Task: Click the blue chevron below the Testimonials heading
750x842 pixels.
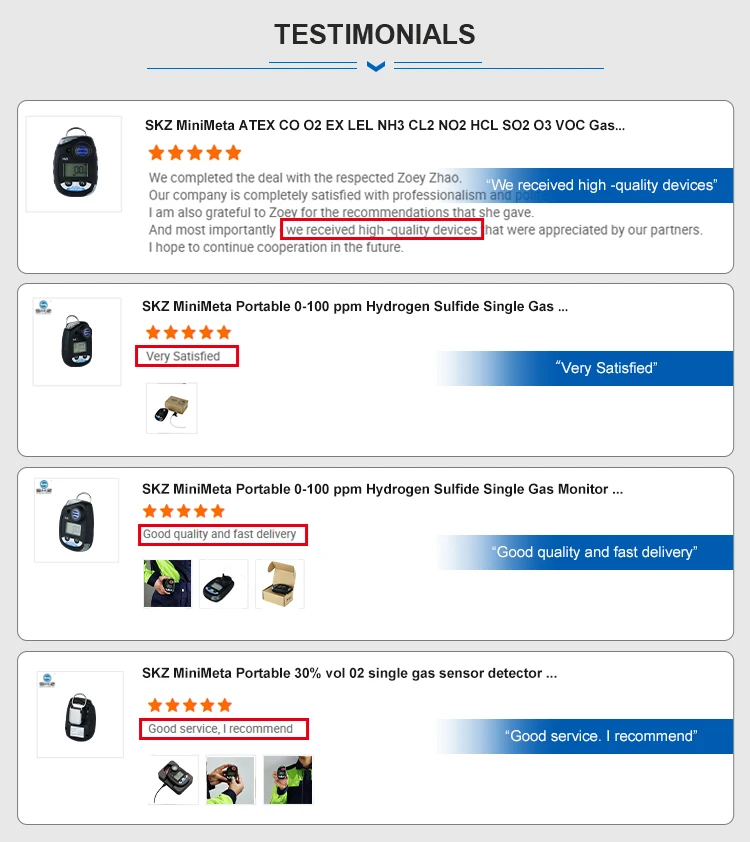Action: click(x=375, y=67)
